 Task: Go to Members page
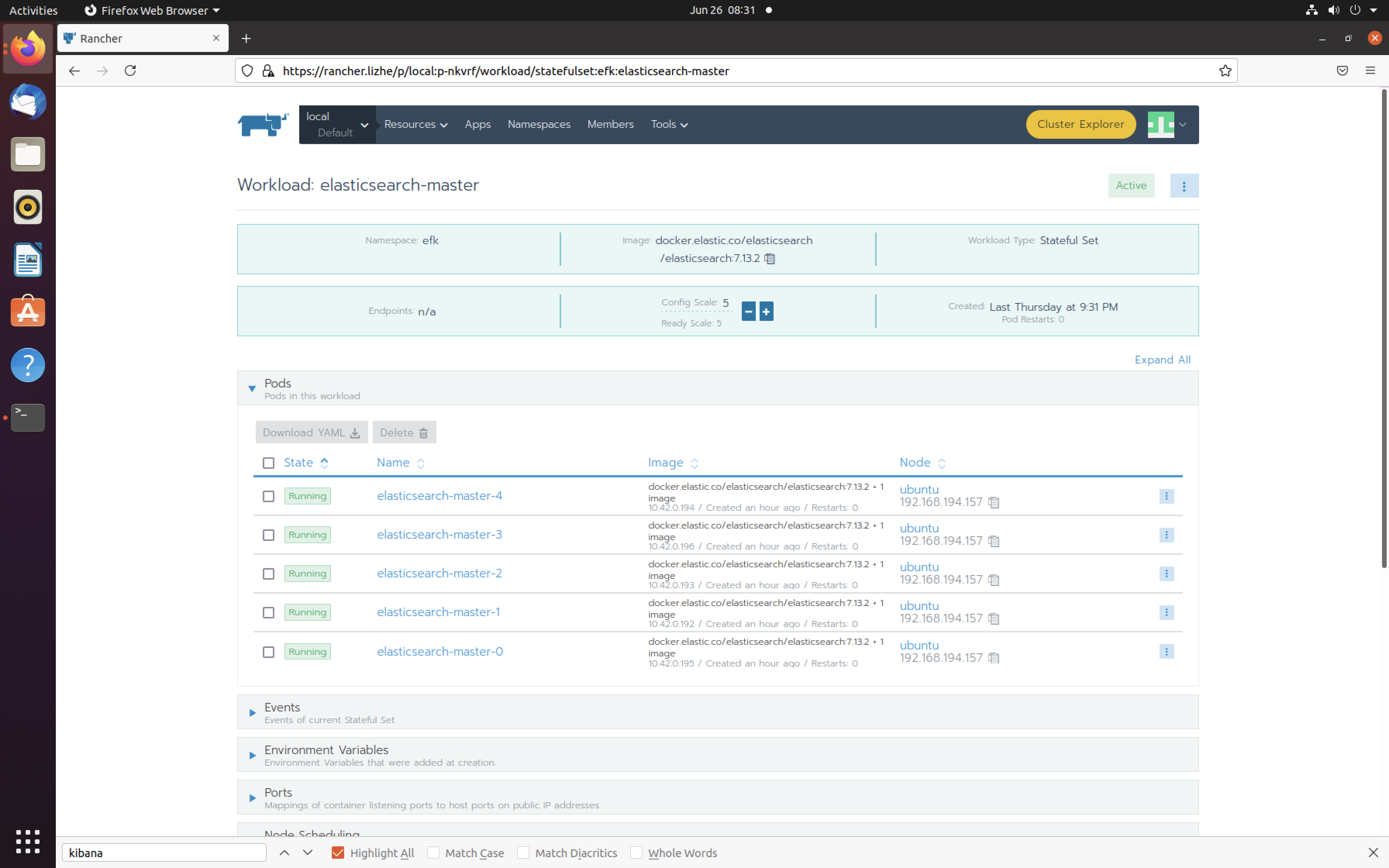pos(610,124)
